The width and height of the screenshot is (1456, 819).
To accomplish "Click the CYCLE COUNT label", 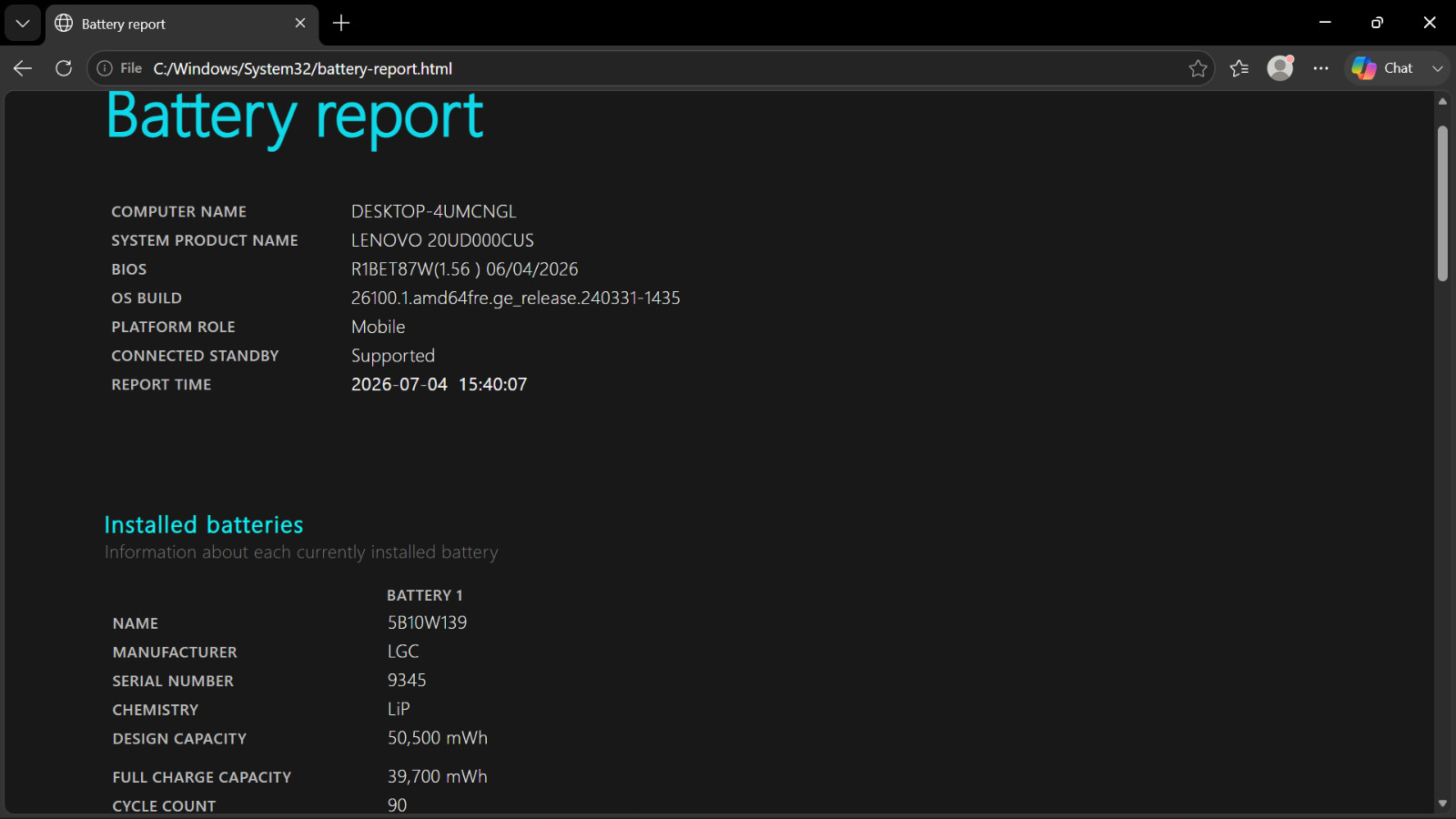I will (164, 806).
